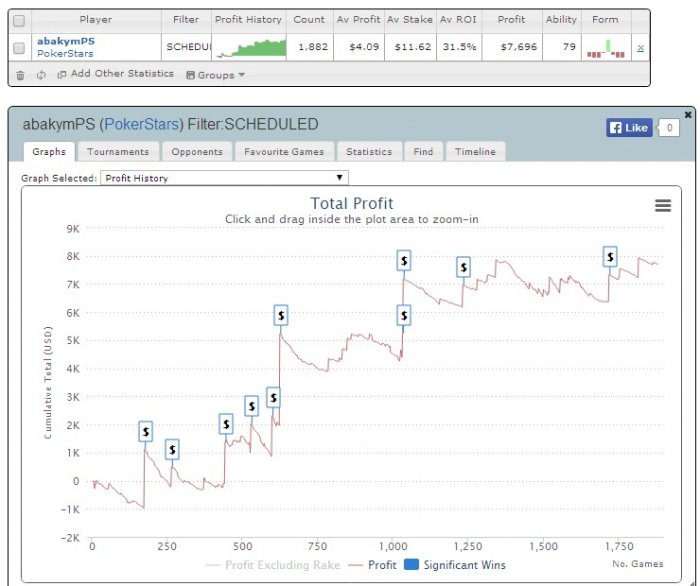Open the Timeline tab
The image size is (700, 586).
click(475, 152)
